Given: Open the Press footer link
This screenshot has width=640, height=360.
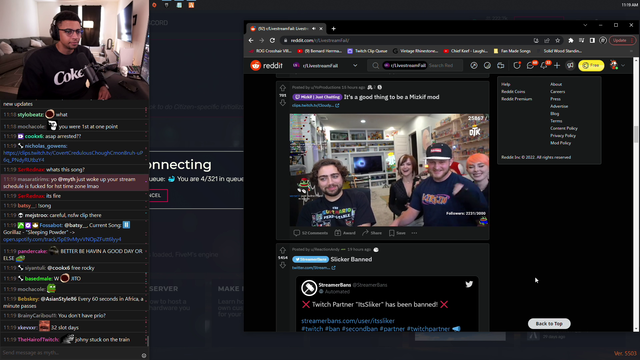Looking at the screenshot, I should point(555,99).
